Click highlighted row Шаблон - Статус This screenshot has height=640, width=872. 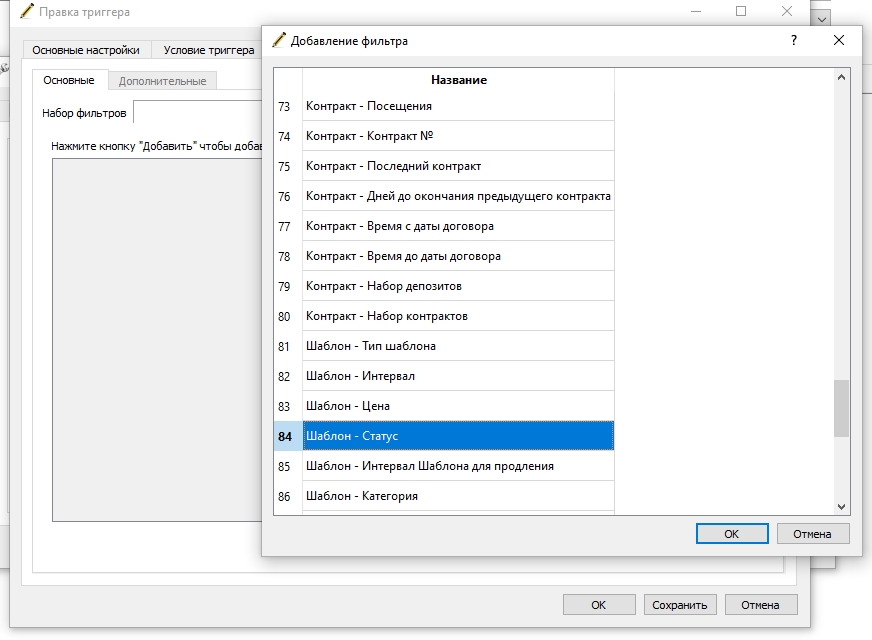pos(459,436)
